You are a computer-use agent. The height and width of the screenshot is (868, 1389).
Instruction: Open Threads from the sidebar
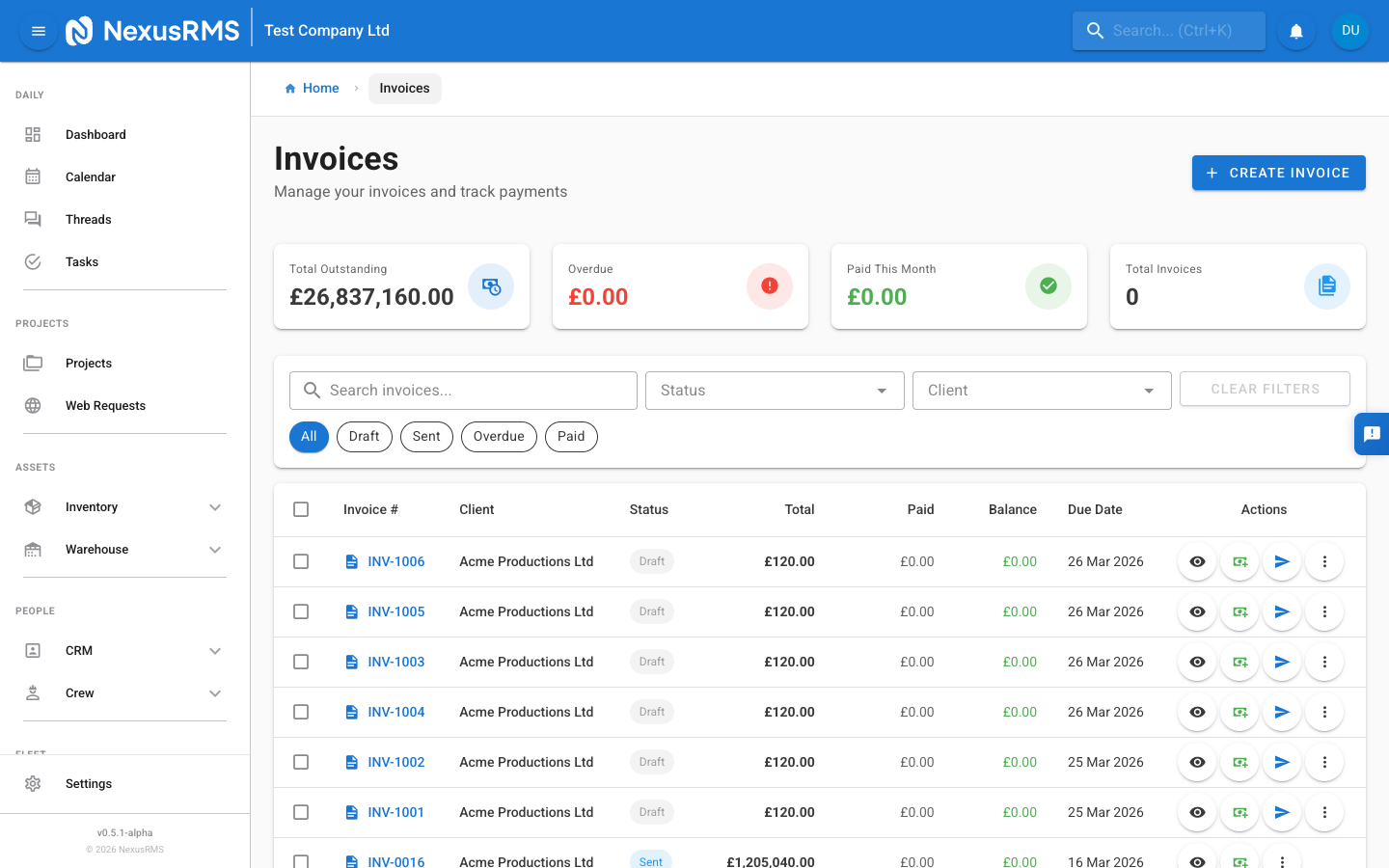tap(88, 219)
